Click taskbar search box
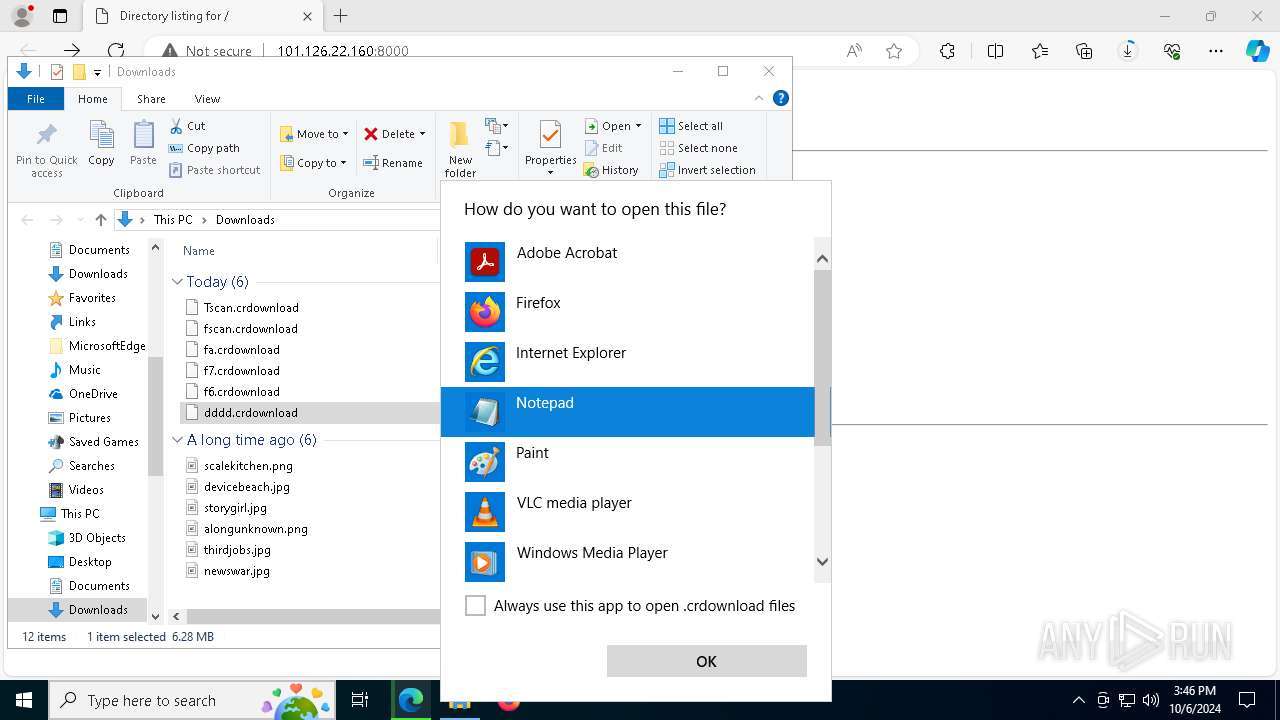This screenshot has width=1280, height=720. [194, 701]
